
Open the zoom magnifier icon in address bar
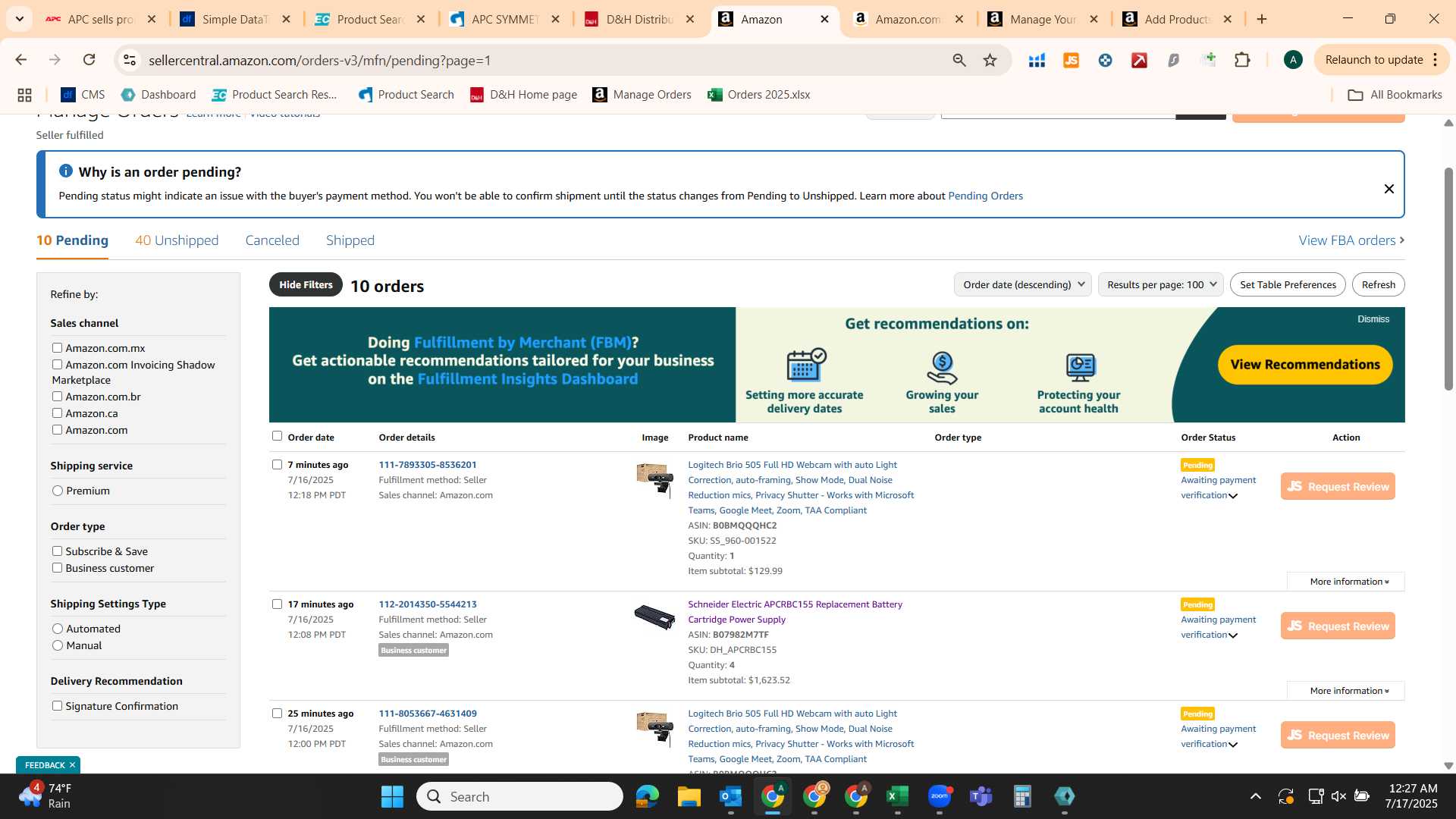coord(959,60)
